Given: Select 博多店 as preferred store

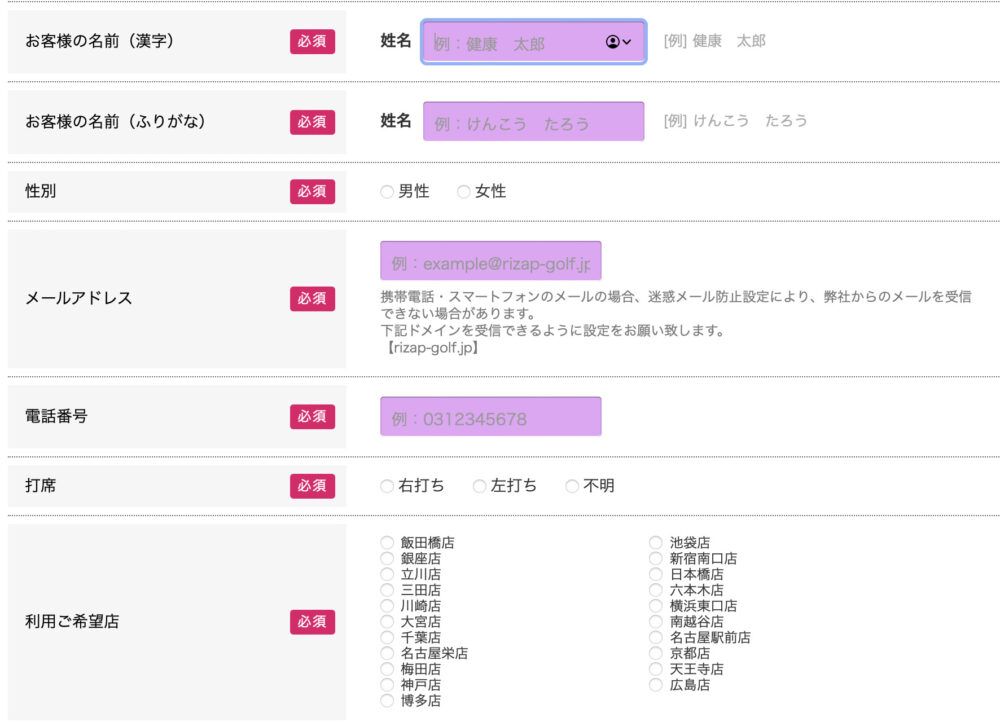Looking at the screenshot, I should tap(386, 700).
